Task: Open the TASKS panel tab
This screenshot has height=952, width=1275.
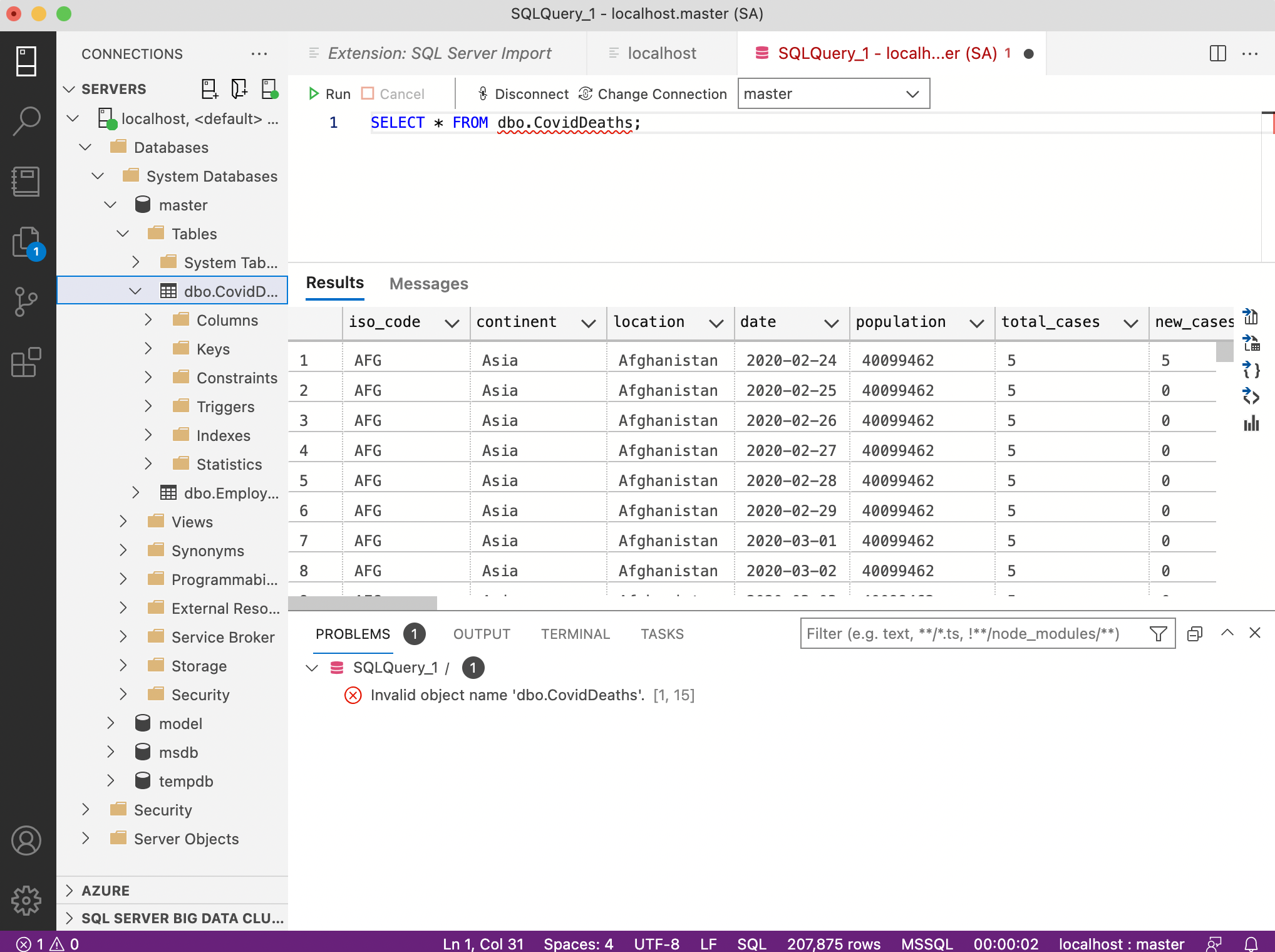Action: [662, 634]
